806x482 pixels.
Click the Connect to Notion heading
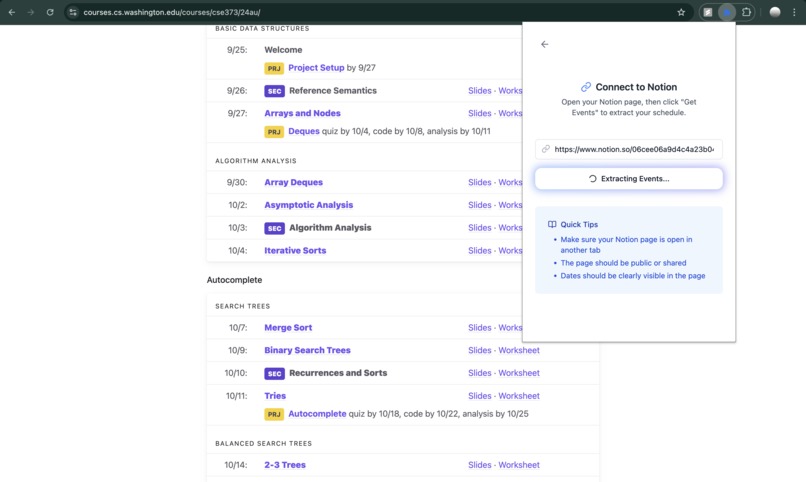point(636,87)
